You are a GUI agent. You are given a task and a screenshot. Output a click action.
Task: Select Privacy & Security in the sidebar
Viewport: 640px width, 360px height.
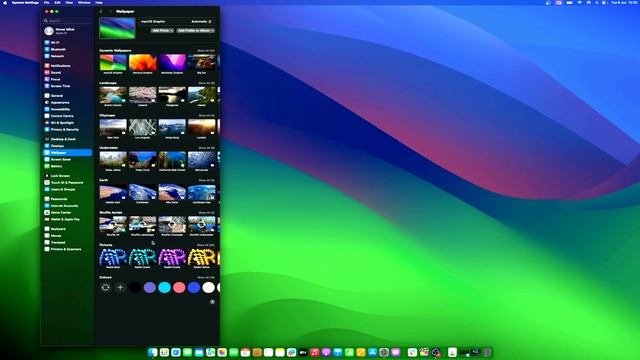[x=67, y=129]
